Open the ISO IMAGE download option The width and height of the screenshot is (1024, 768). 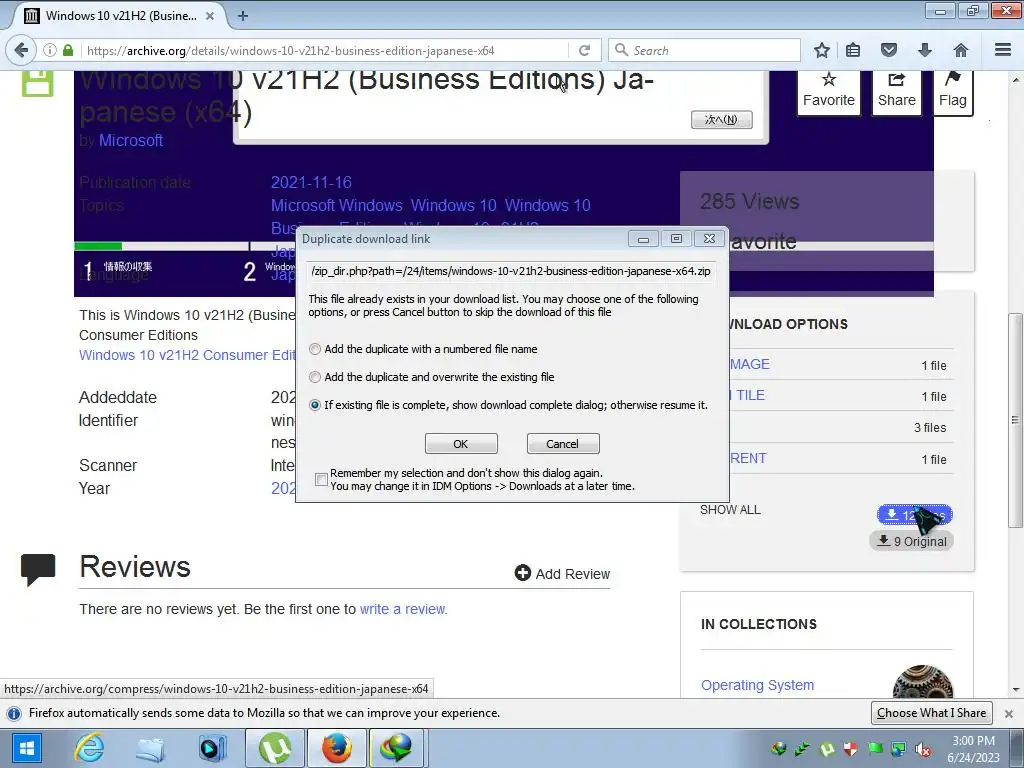(x=750, y=364)
